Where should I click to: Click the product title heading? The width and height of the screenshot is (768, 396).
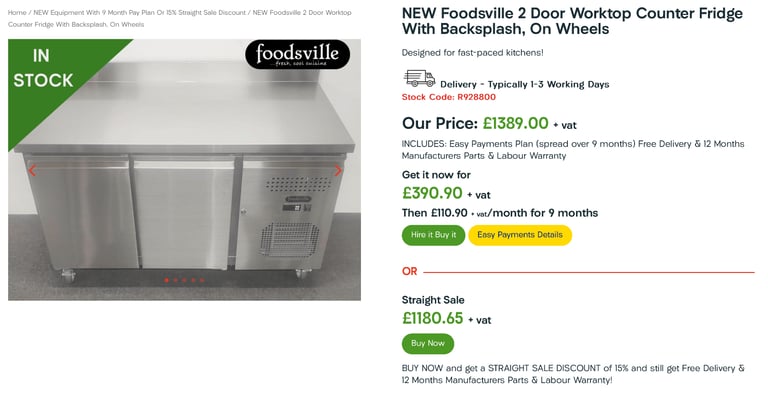click(x=572, y=21)
